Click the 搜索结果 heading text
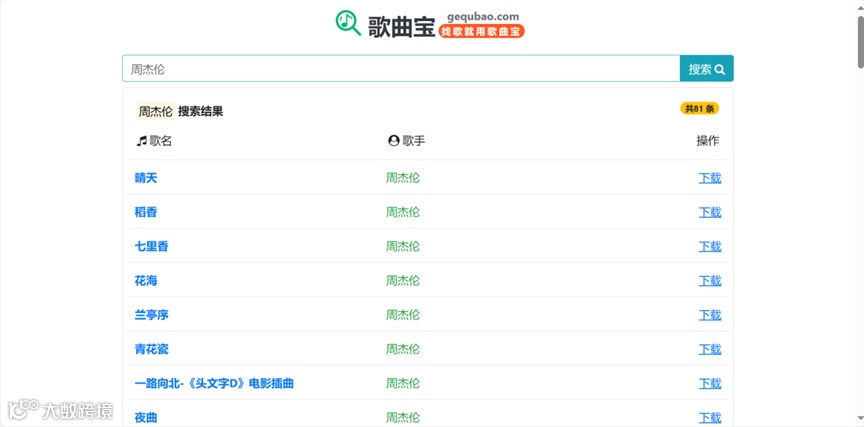864x427 pixels. point(201,111)
